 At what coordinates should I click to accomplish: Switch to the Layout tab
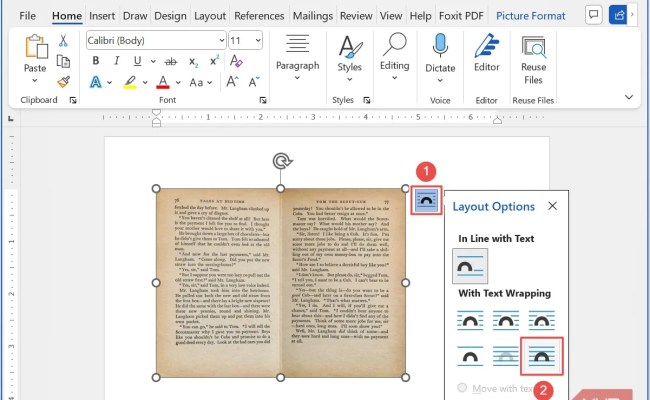(x=210, y=16)
